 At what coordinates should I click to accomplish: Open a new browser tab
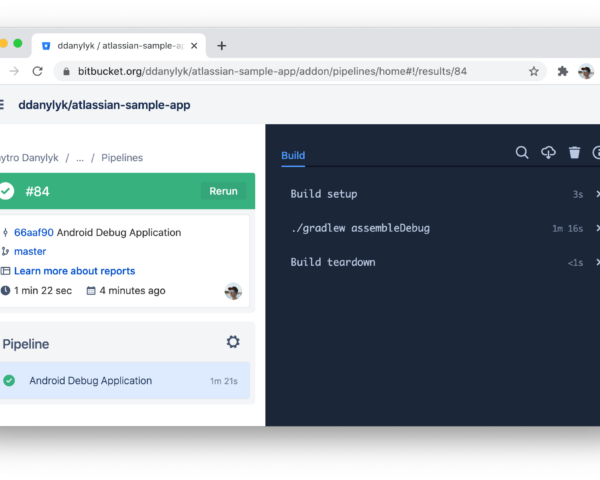click(x=222, y=45)
